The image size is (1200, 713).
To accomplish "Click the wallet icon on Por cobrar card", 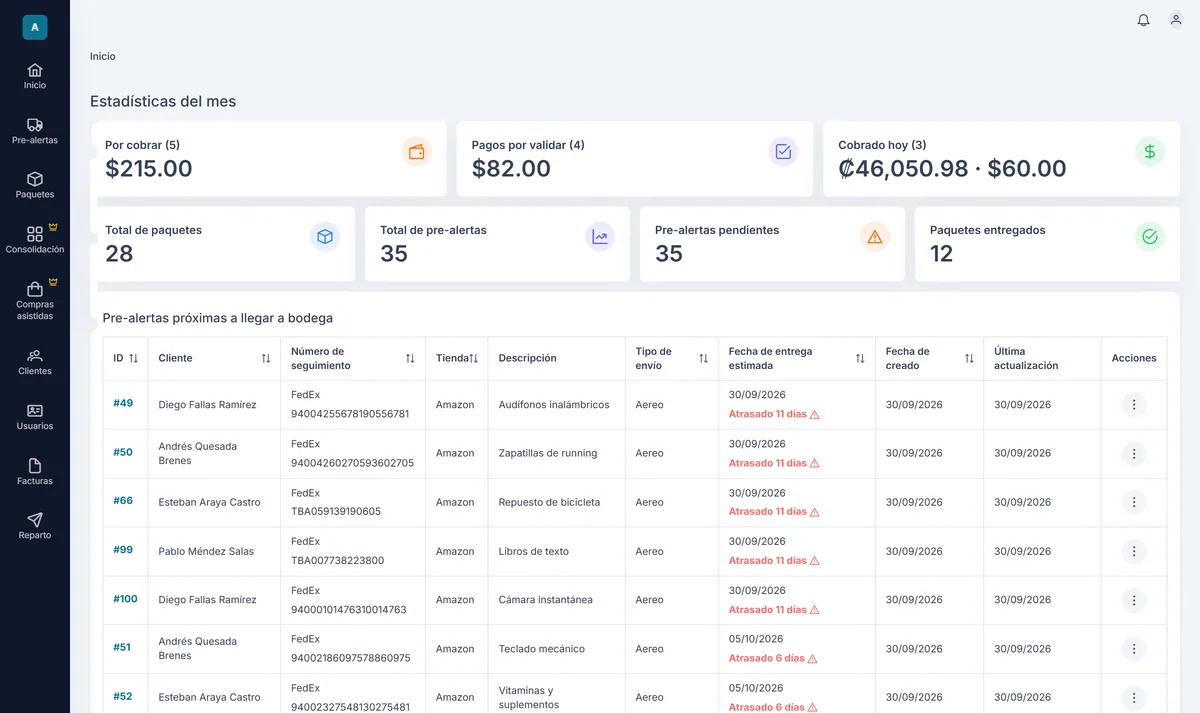I will click(417, 152).
